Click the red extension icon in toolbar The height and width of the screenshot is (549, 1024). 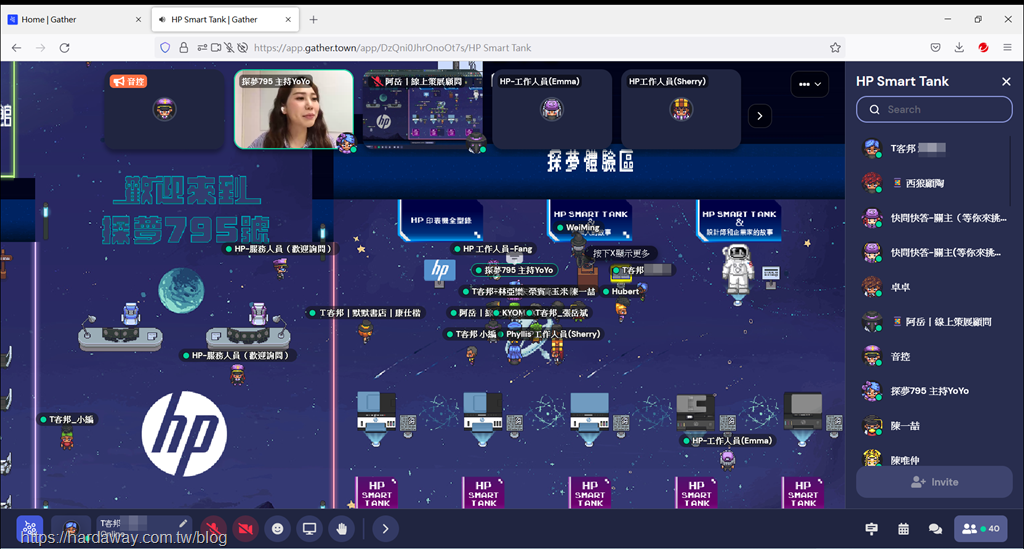(983, 48)
